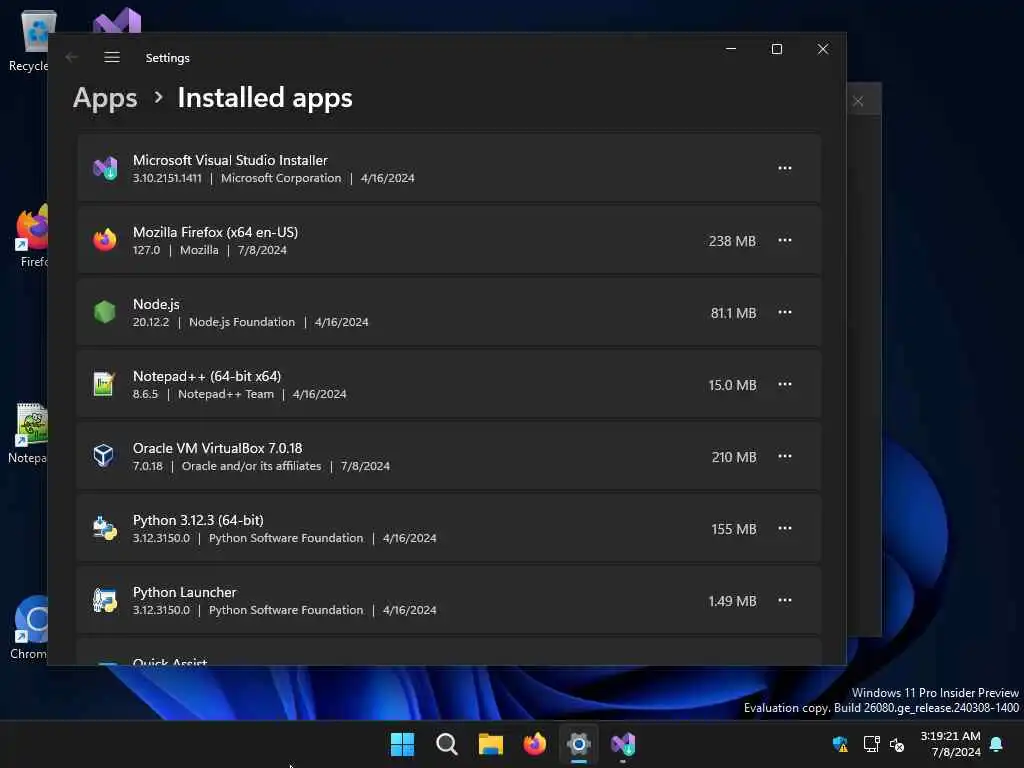Select the Python Launcher entry name
1024x768 pixels.
pos(185,592)
